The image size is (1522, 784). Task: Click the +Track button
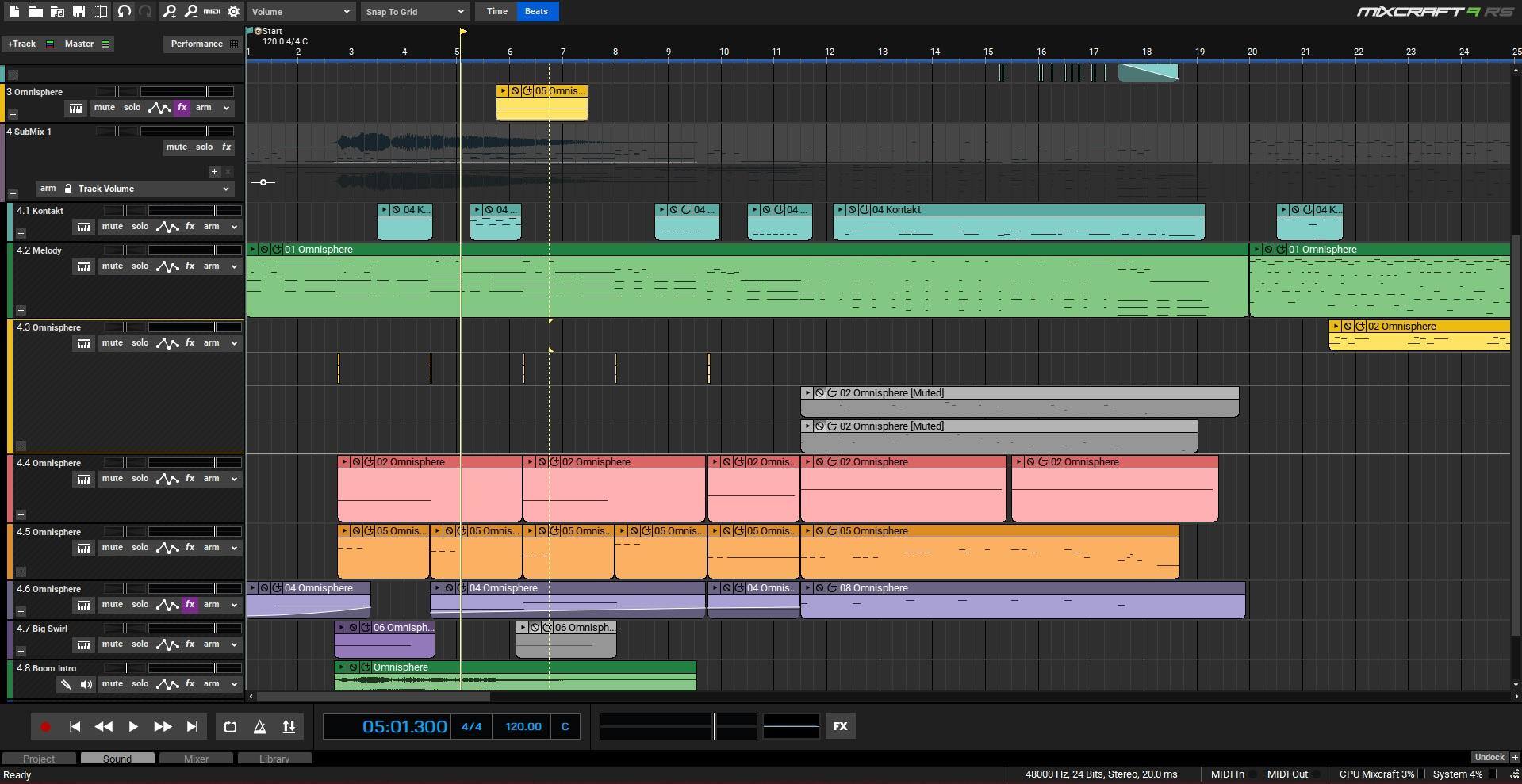(x=22, y=44)
